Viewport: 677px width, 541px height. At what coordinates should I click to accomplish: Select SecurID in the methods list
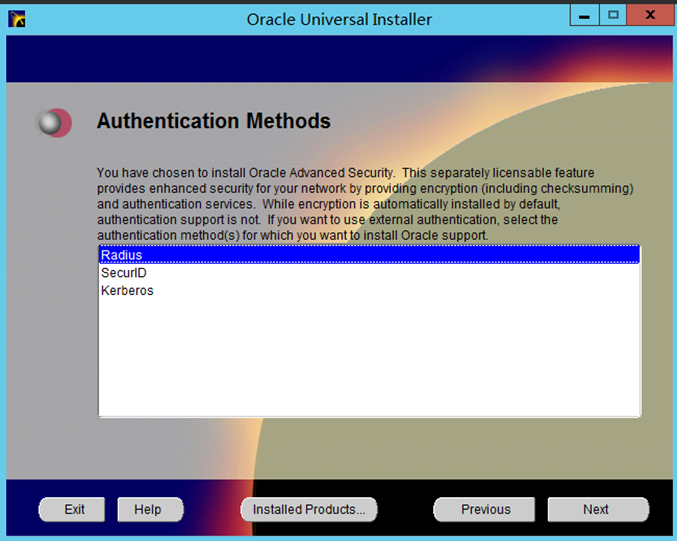coord(369,273)
